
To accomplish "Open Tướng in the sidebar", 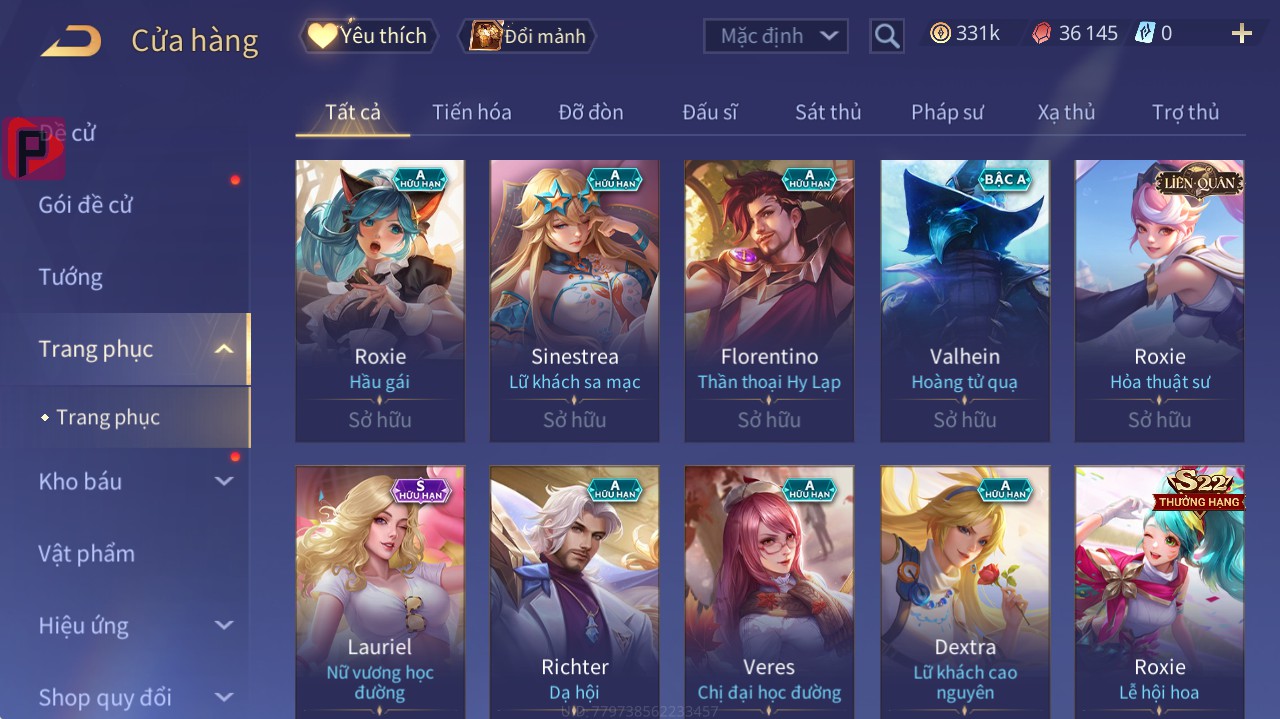I will click(71, 277).
